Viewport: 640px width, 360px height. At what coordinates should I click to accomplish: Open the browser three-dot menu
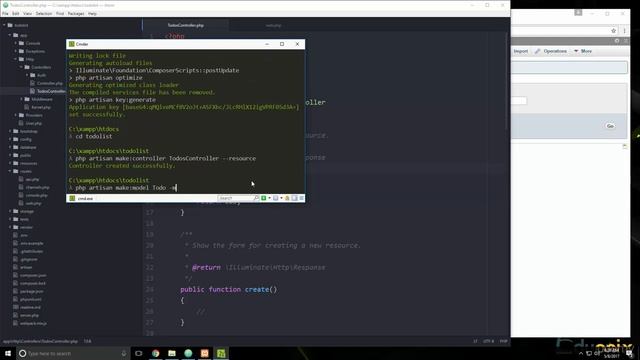[x=624, y=31]
